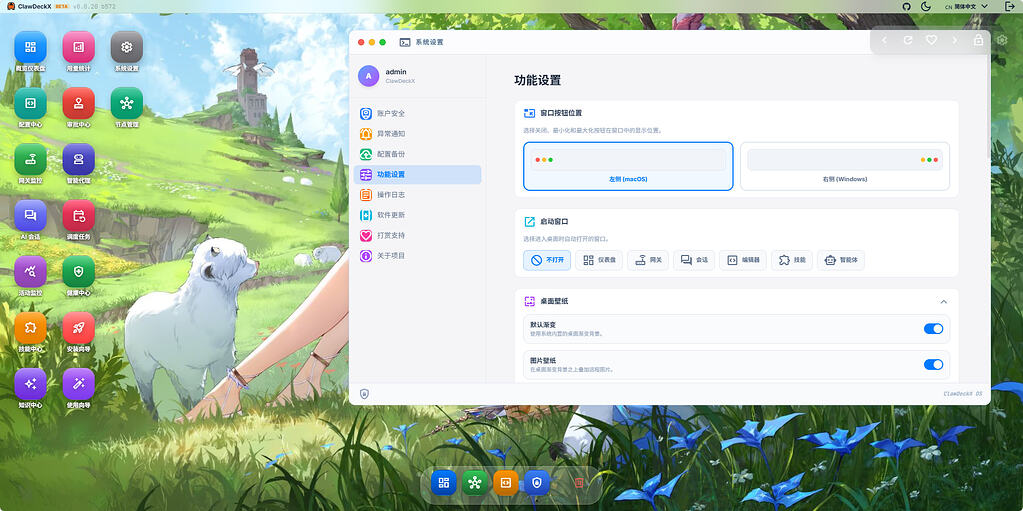The image size is (1023, 511).
Task: Click the blue shield icon in the dock
Action: [x=537, y=483]
